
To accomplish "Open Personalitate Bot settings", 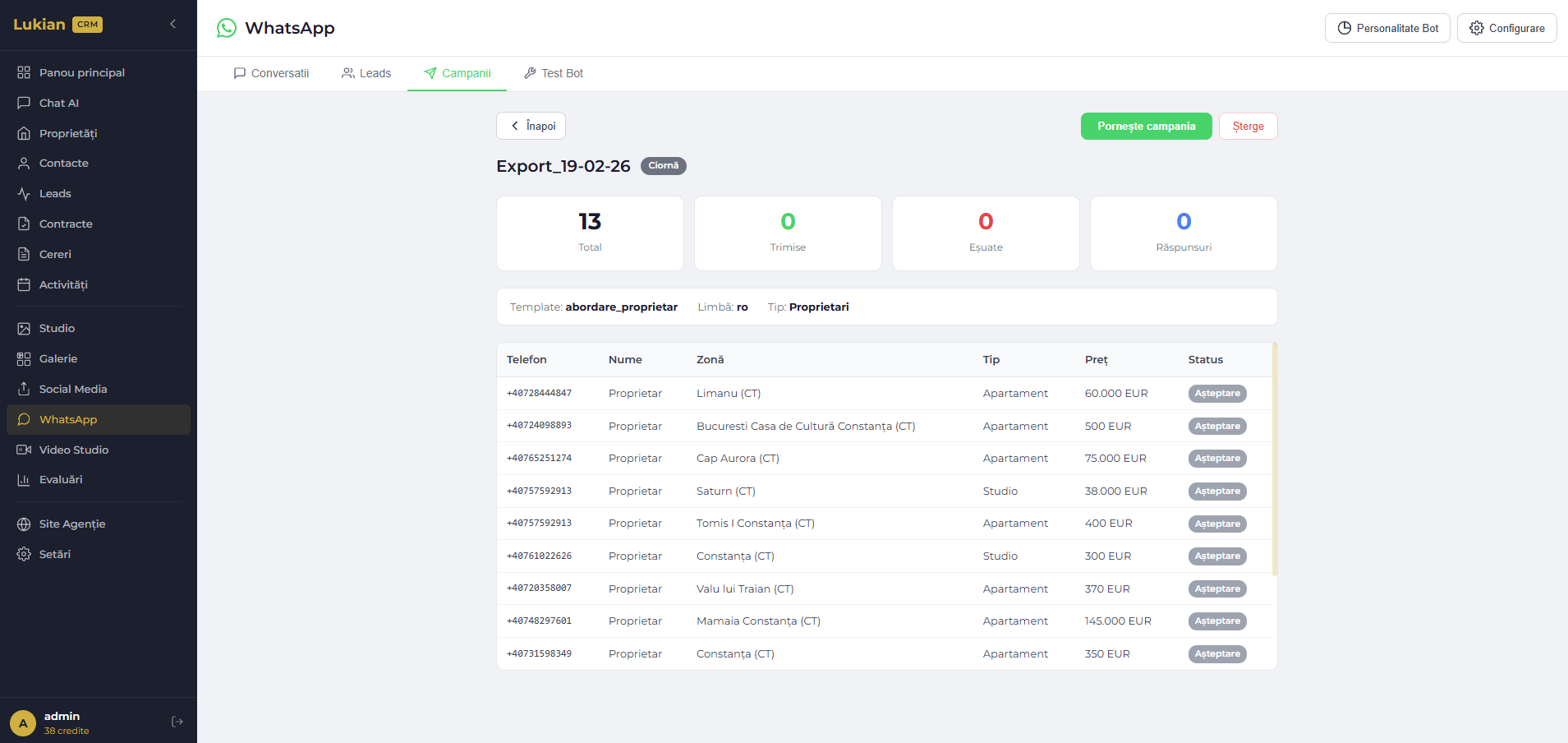I will [1386, 27].
